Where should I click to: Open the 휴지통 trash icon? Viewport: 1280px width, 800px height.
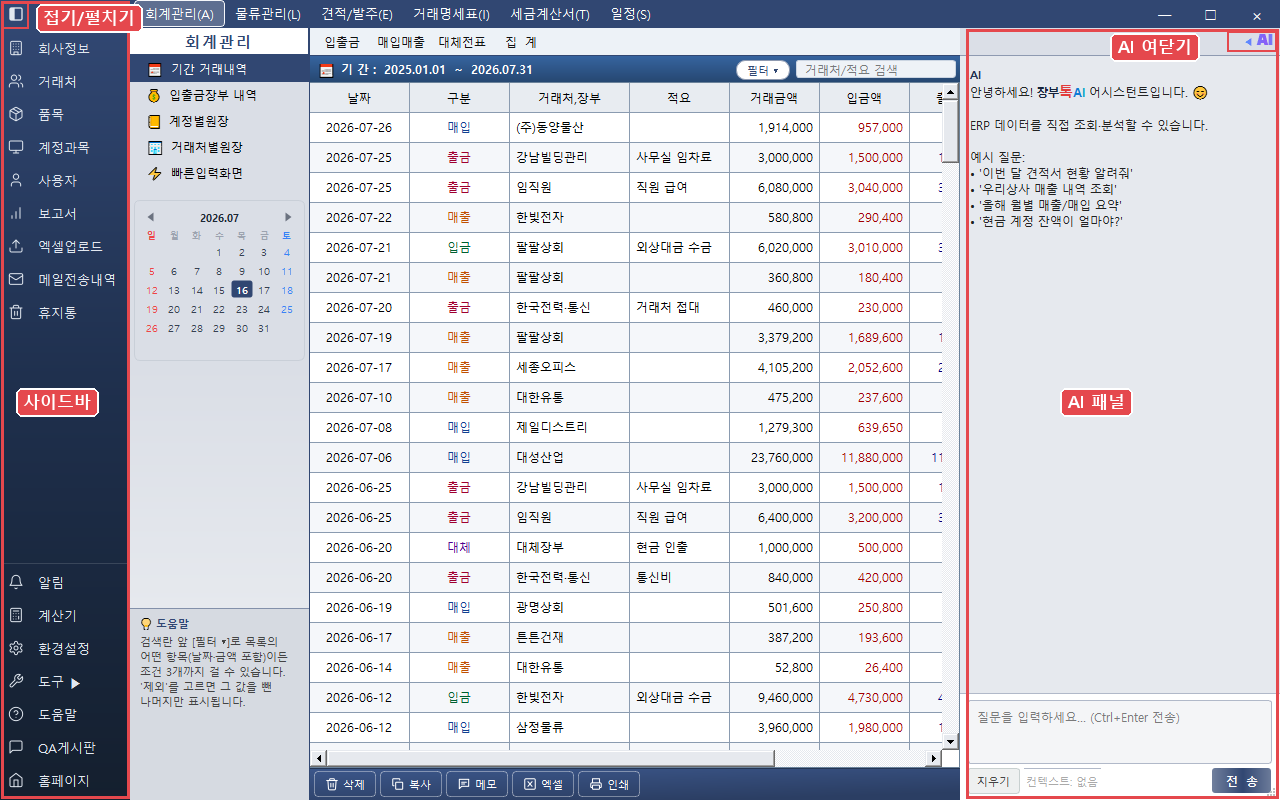[x=16, y=312]
